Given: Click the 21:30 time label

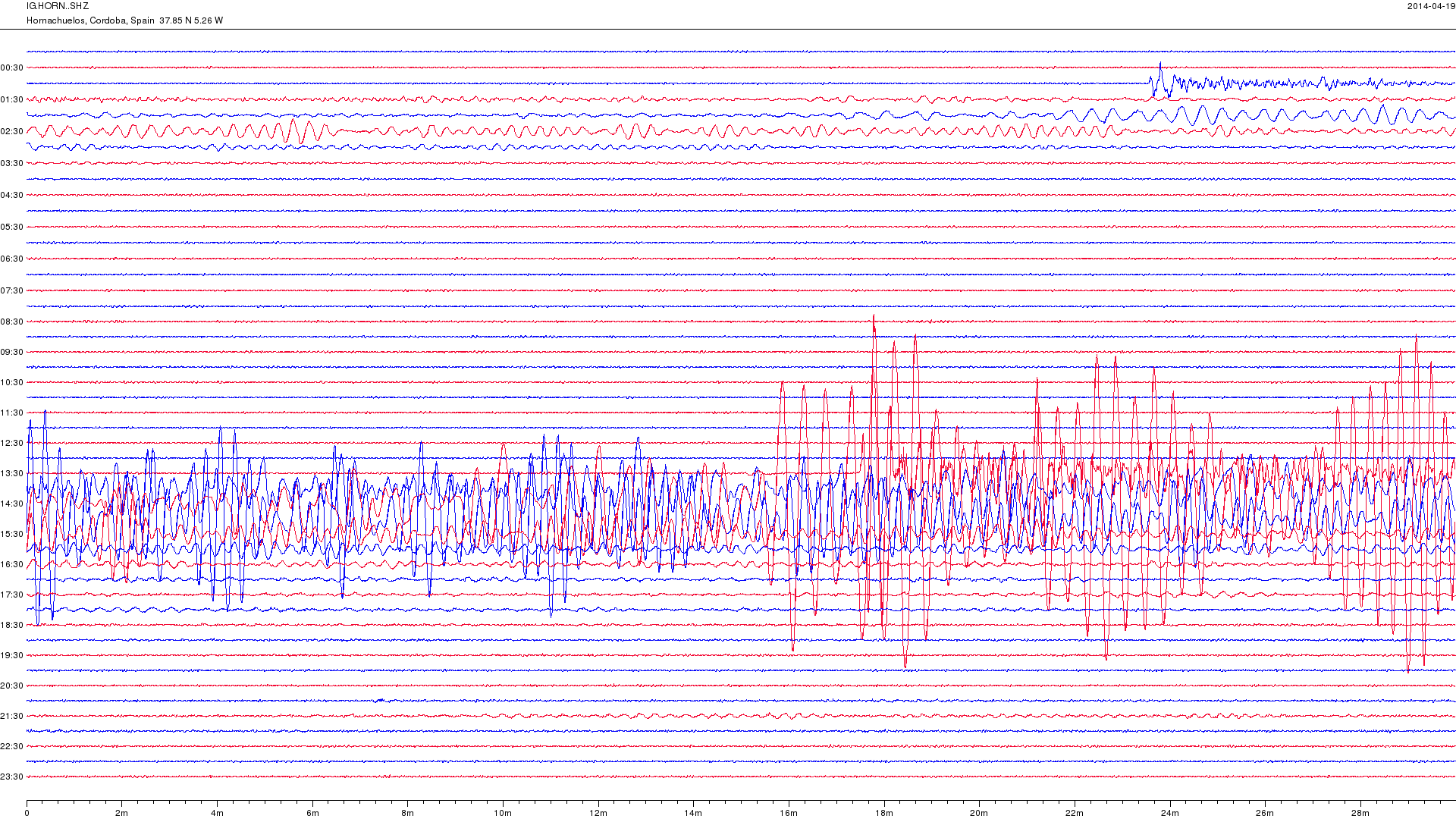Looking at the screenshot, I should point(12,716).
